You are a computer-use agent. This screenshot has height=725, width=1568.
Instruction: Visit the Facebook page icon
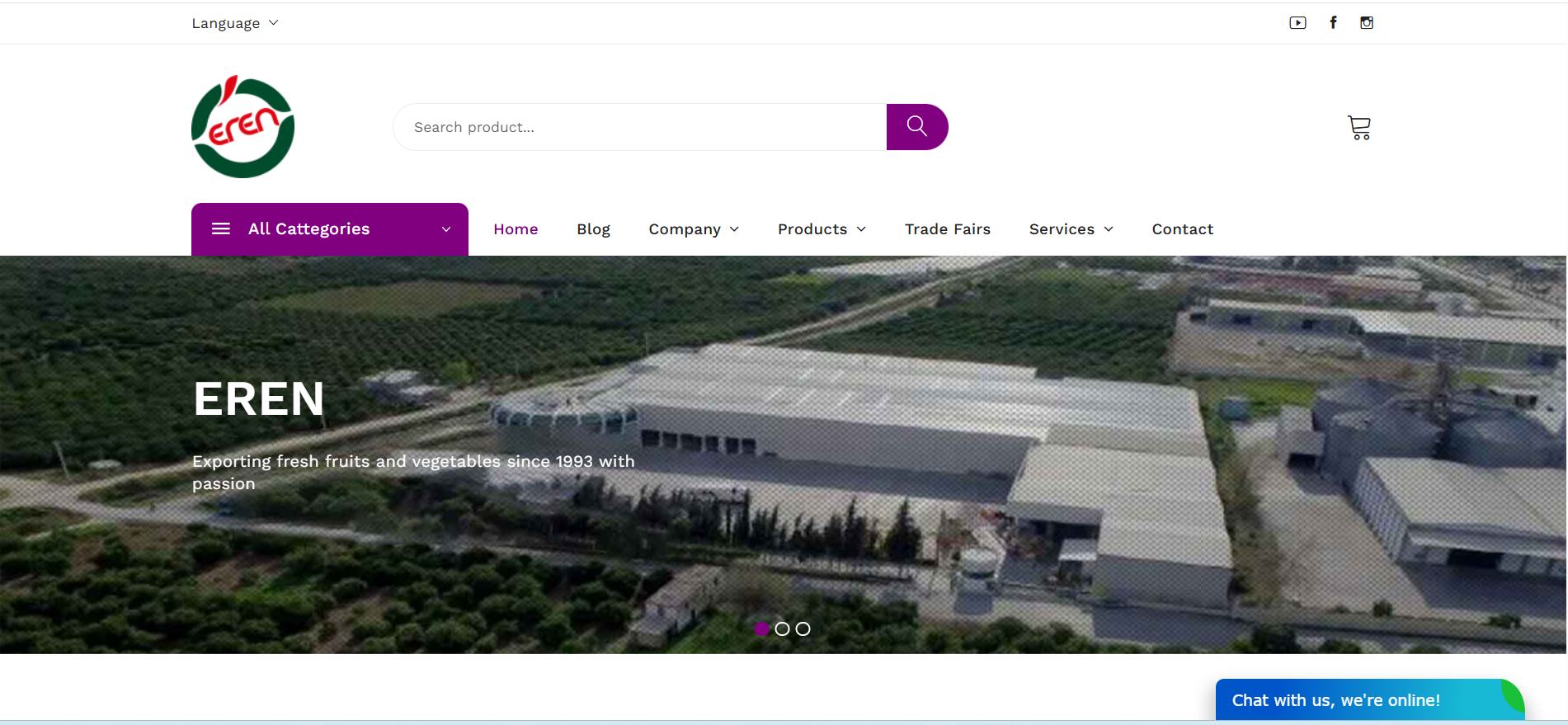(1333, 23)
